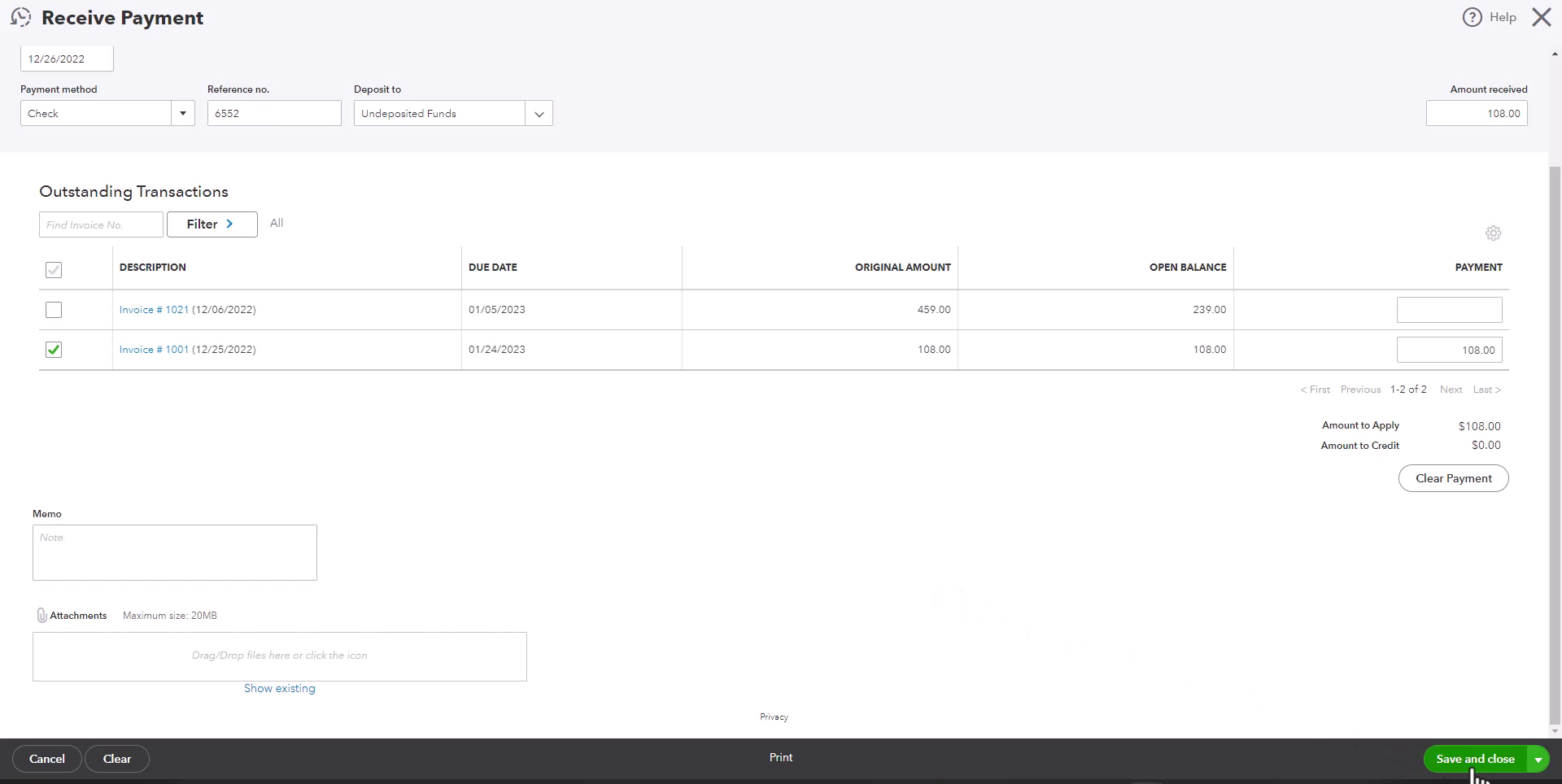This screenshot has height=784, width=1562.
Task: Click the Amount received field
Action: pyautogui.click(x=1477, y=113)
